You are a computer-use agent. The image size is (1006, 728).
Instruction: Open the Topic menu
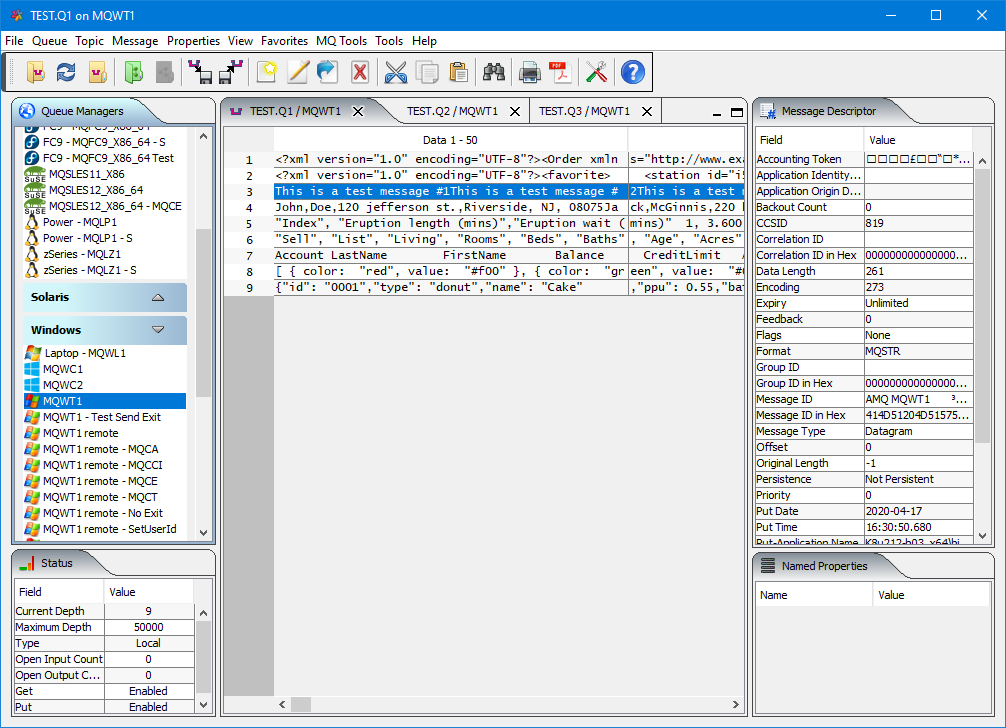click(89, 41)
